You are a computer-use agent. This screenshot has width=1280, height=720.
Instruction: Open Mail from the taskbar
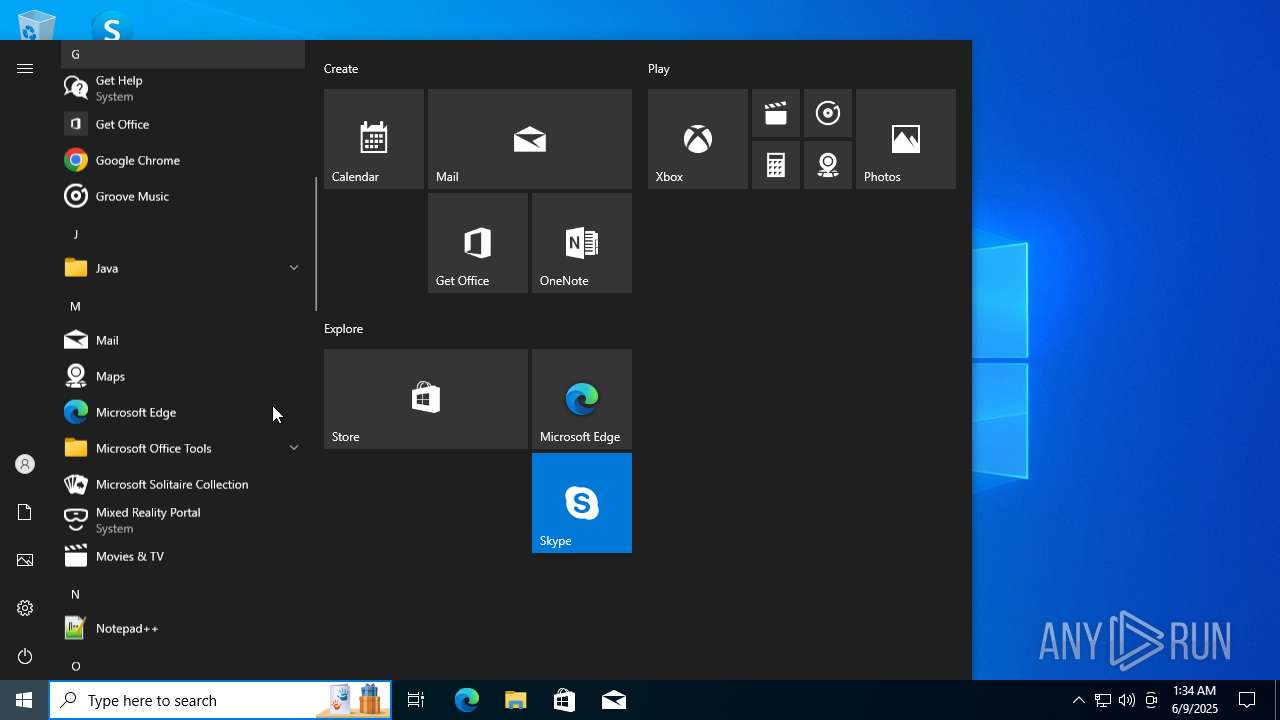coord(614,700)
